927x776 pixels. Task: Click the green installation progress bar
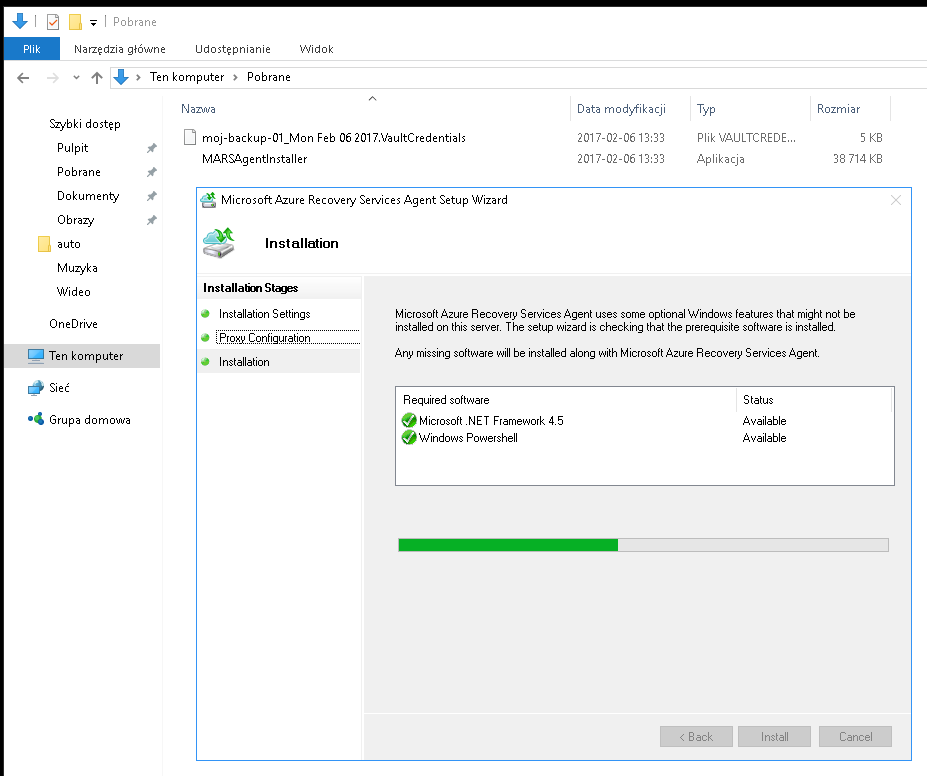[643, 545]
